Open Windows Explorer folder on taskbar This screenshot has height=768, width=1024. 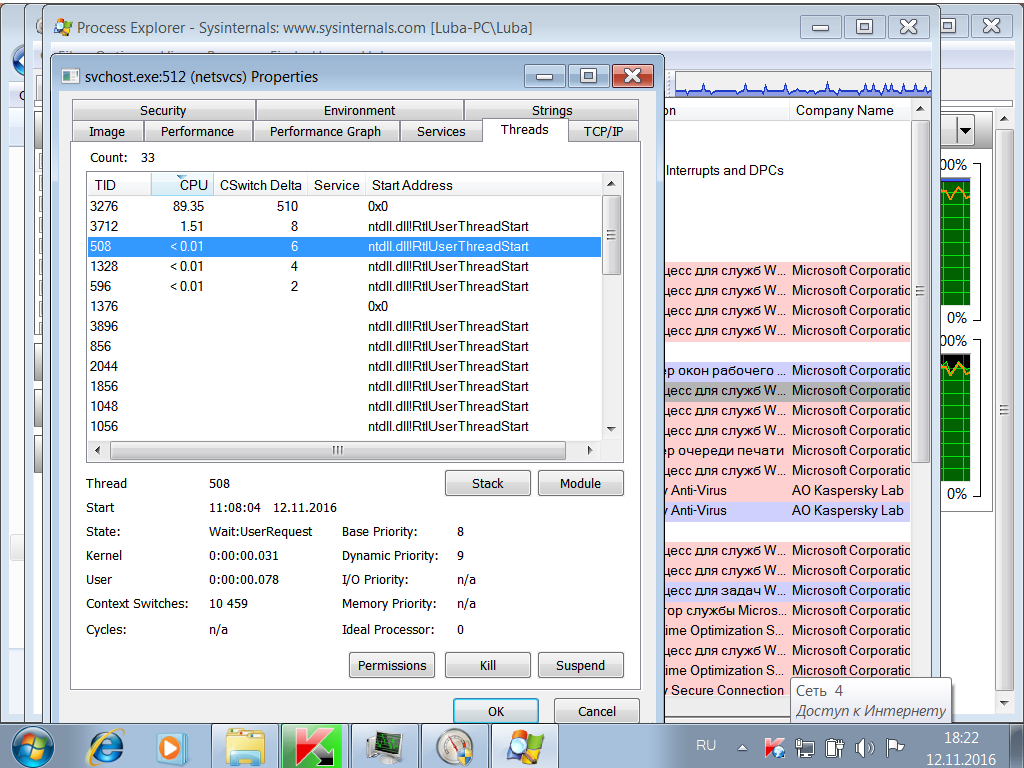[245, 746]
